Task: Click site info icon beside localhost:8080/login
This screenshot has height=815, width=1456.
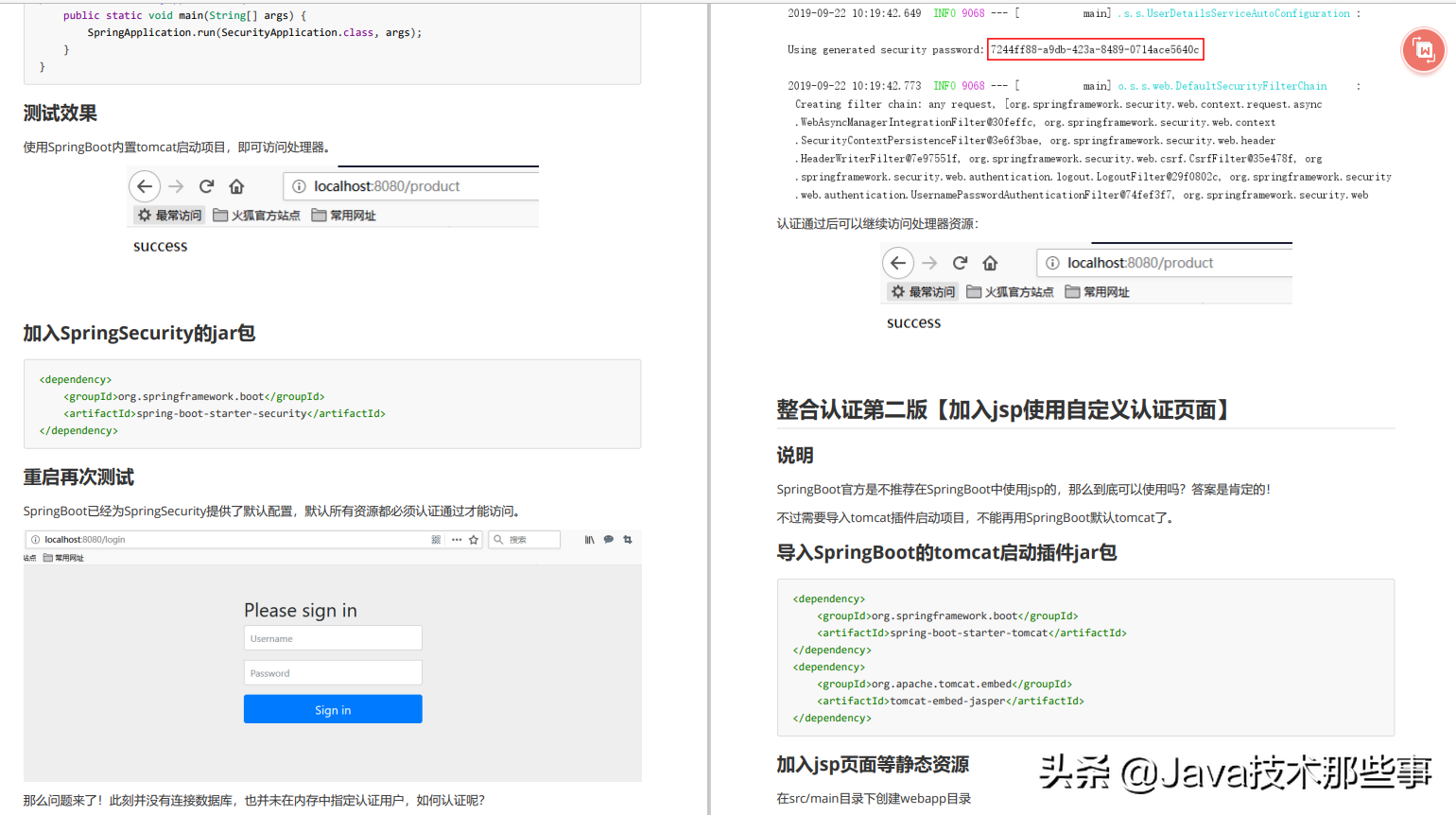Action: pyautogui.click(x=35, y=540)
